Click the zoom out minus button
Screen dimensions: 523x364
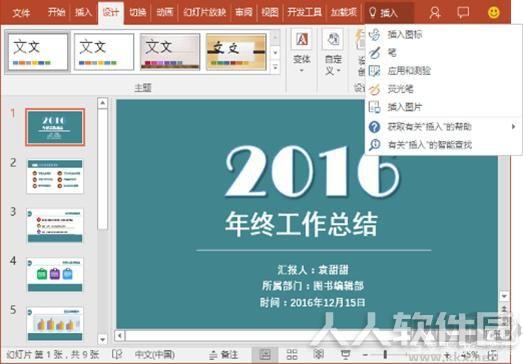click(x=365, y=355)
